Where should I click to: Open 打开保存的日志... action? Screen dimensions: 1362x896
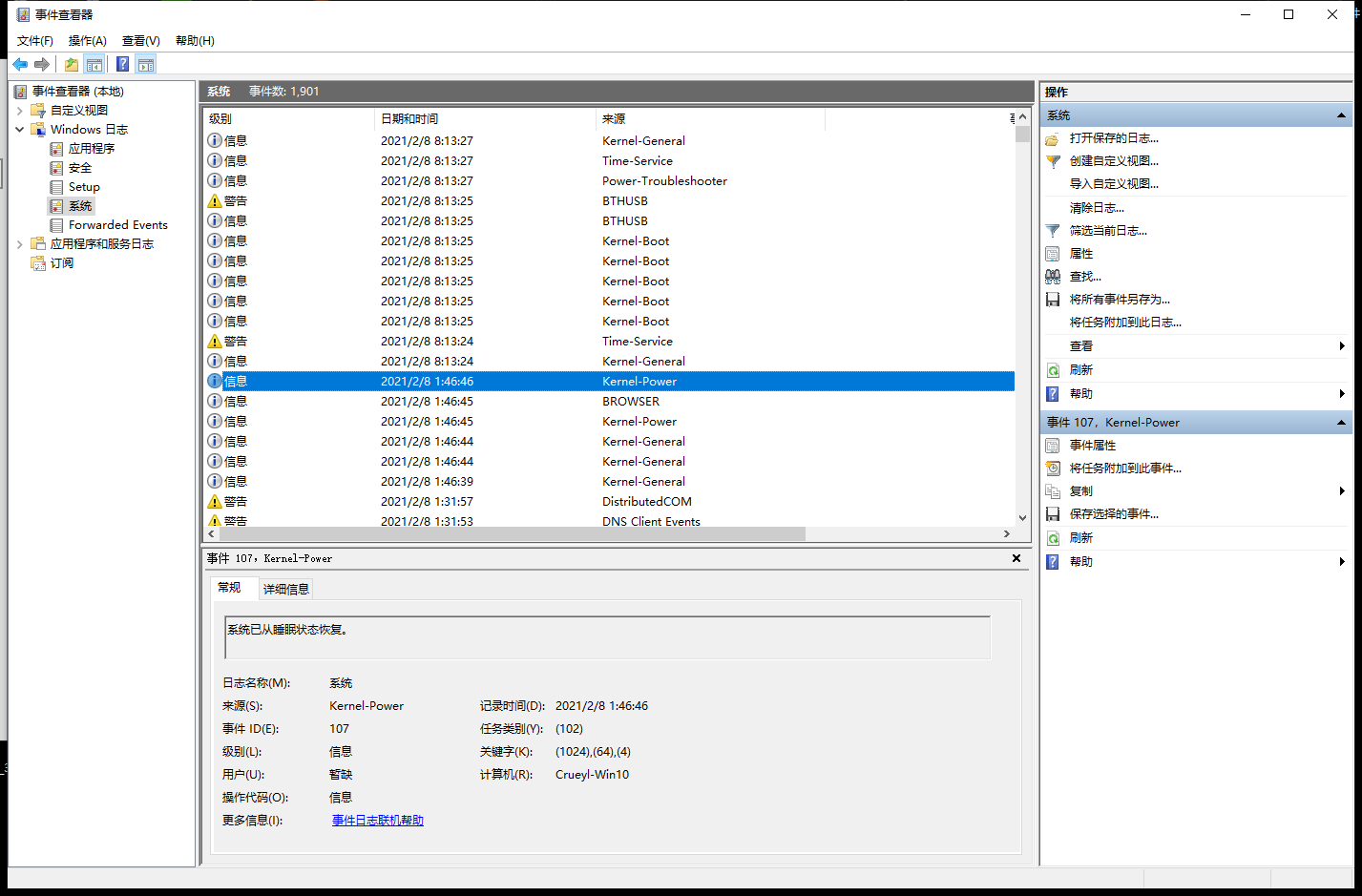tap(1114, 138)
